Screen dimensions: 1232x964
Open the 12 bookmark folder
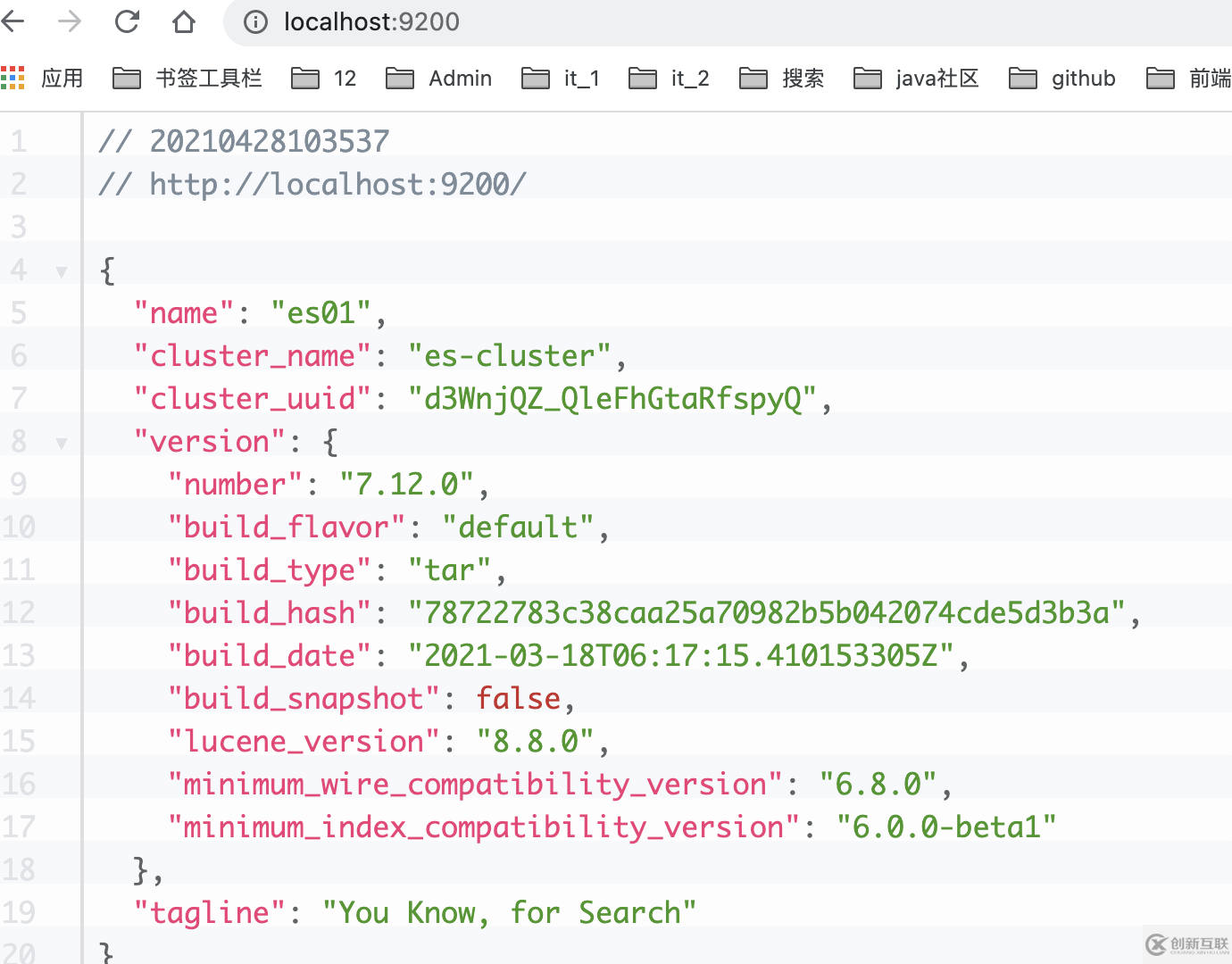tap(324, 79)
